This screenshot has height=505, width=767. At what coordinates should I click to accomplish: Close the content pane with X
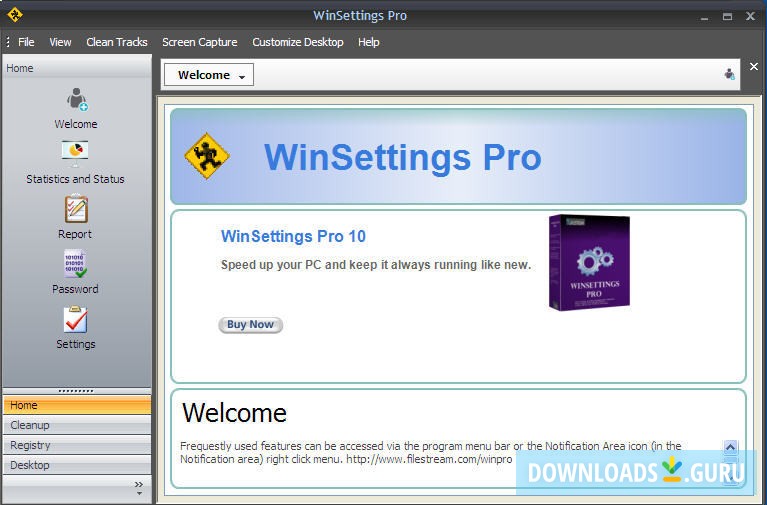754,67
